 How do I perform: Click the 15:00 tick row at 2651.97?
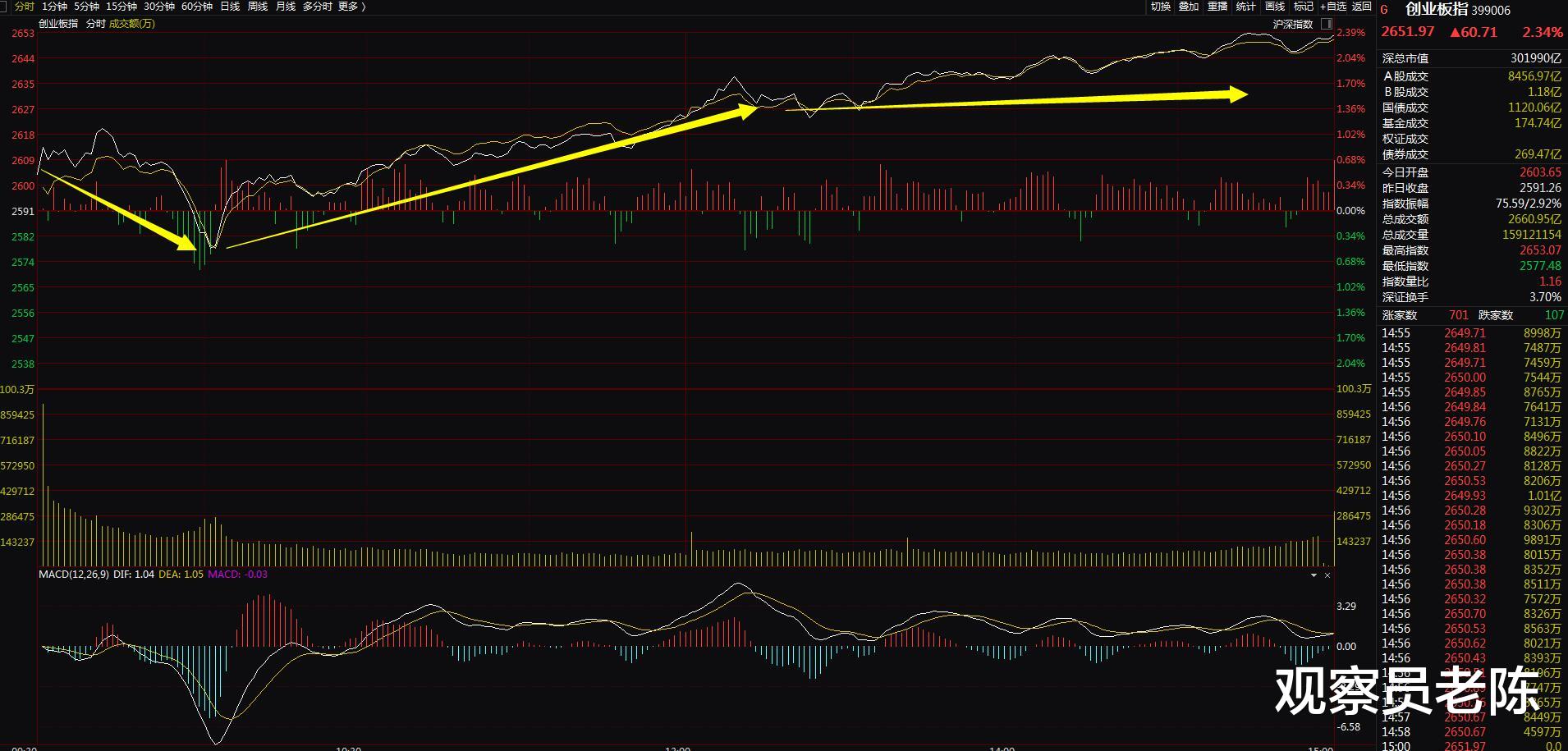click(x=1471, y=746)
